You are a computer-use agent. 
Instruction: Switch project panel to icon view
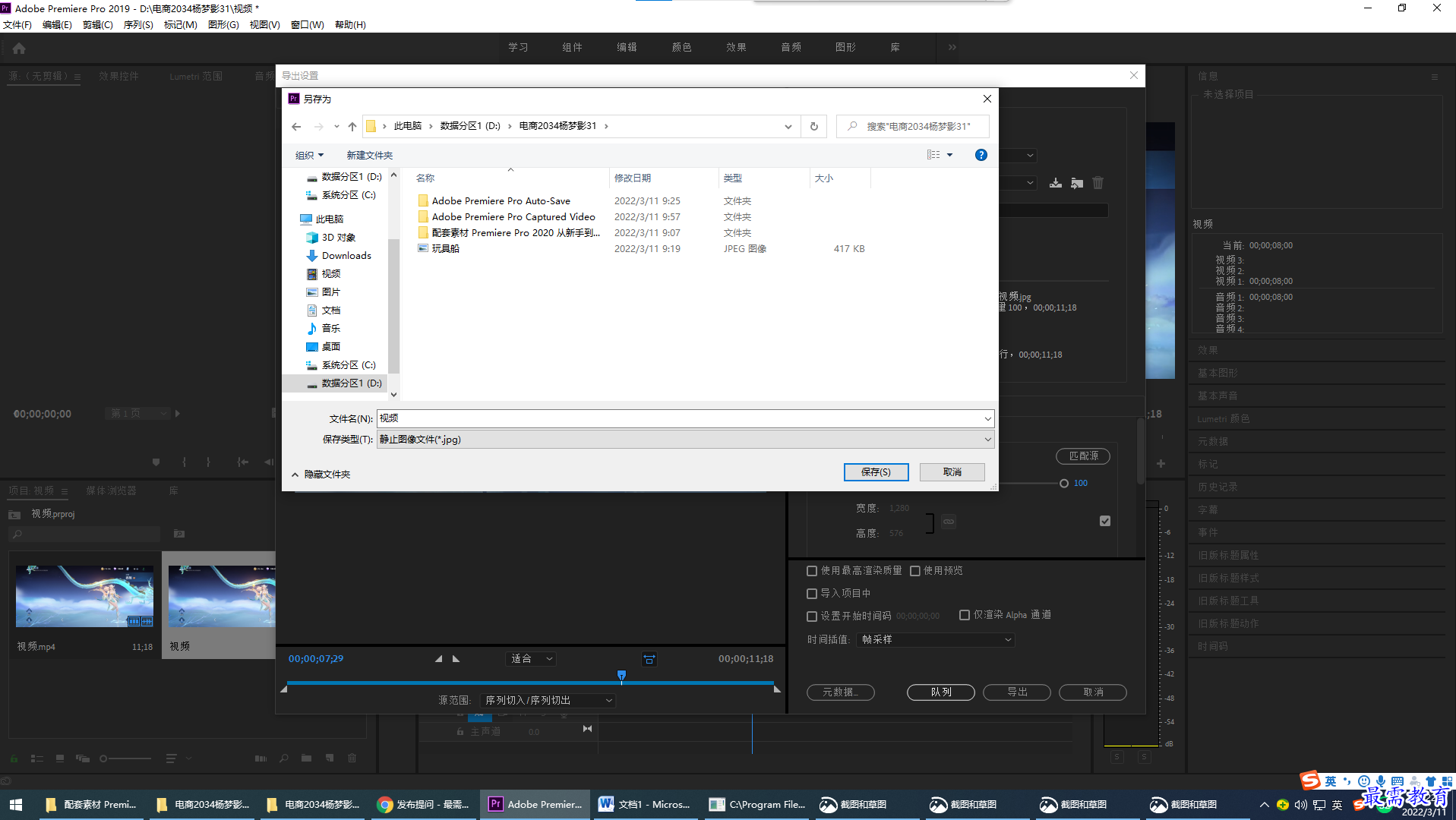coord(59,758)
